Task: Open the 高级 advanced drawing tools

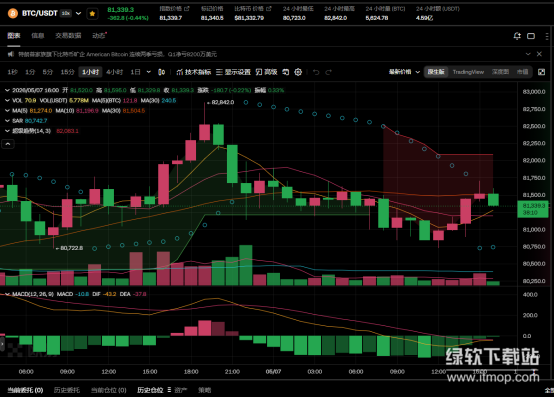Action: point(266,72)
